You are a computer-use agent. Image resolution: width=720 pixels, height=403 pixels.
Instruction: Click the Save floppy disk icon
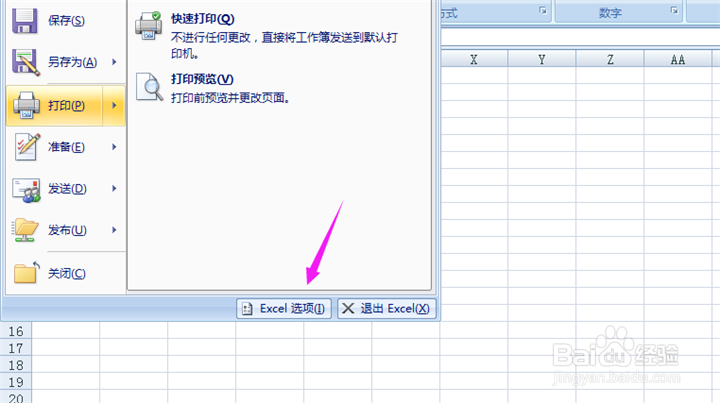pyautogui.click(x=25, y=20)
